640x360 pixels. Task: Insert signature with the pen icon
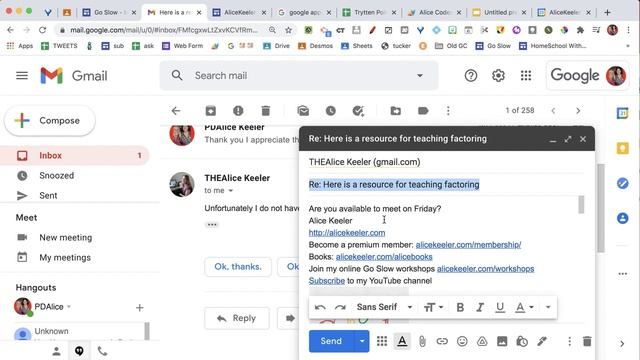click(542, 341)
